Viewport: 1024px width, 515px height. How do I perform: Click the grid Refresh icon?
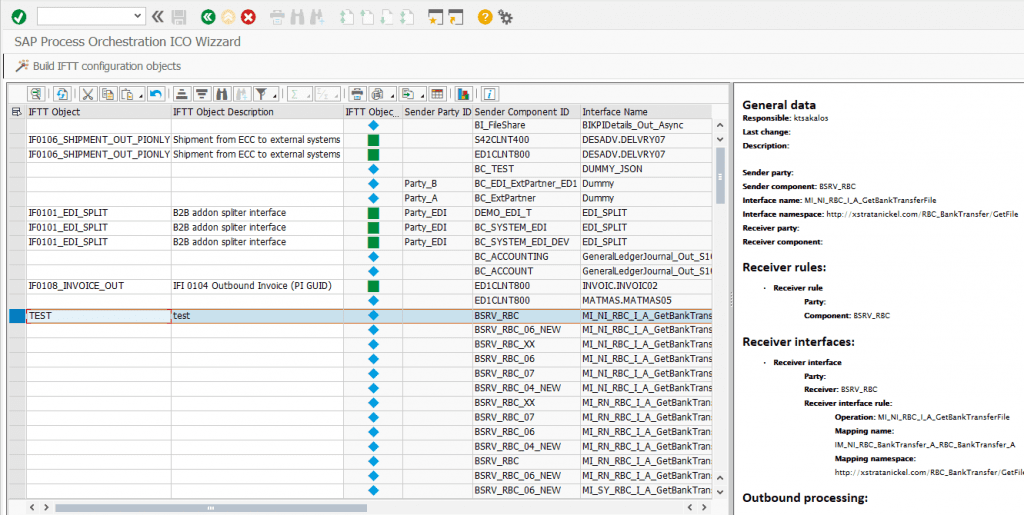click(x=62, y=94)
